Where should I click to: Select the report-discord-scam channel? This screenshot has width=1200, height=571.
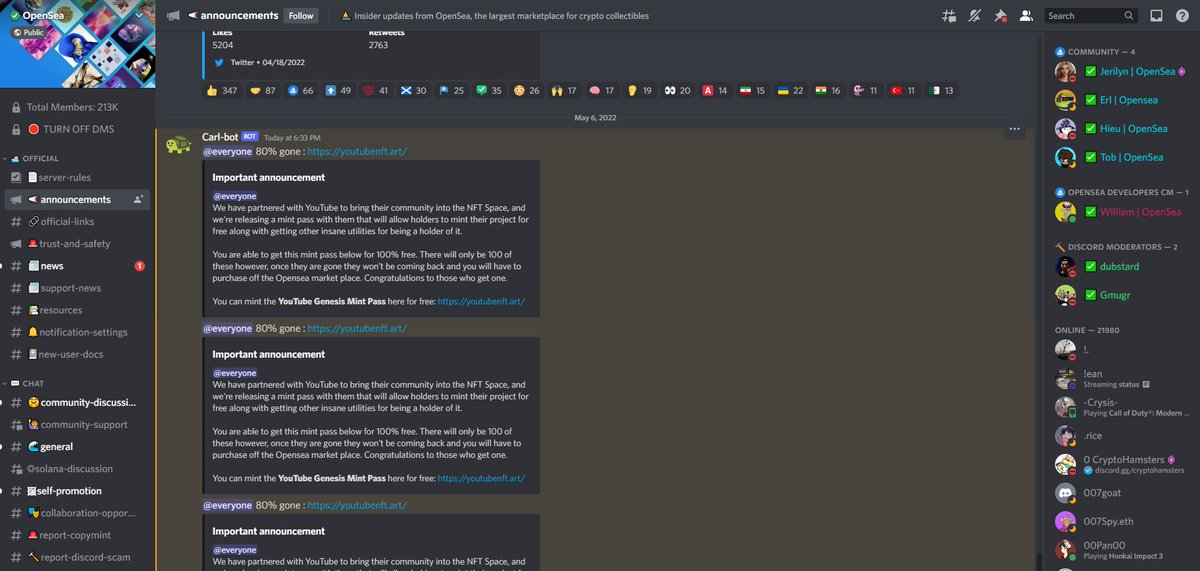pyautogui.click(x=77, y=557)
